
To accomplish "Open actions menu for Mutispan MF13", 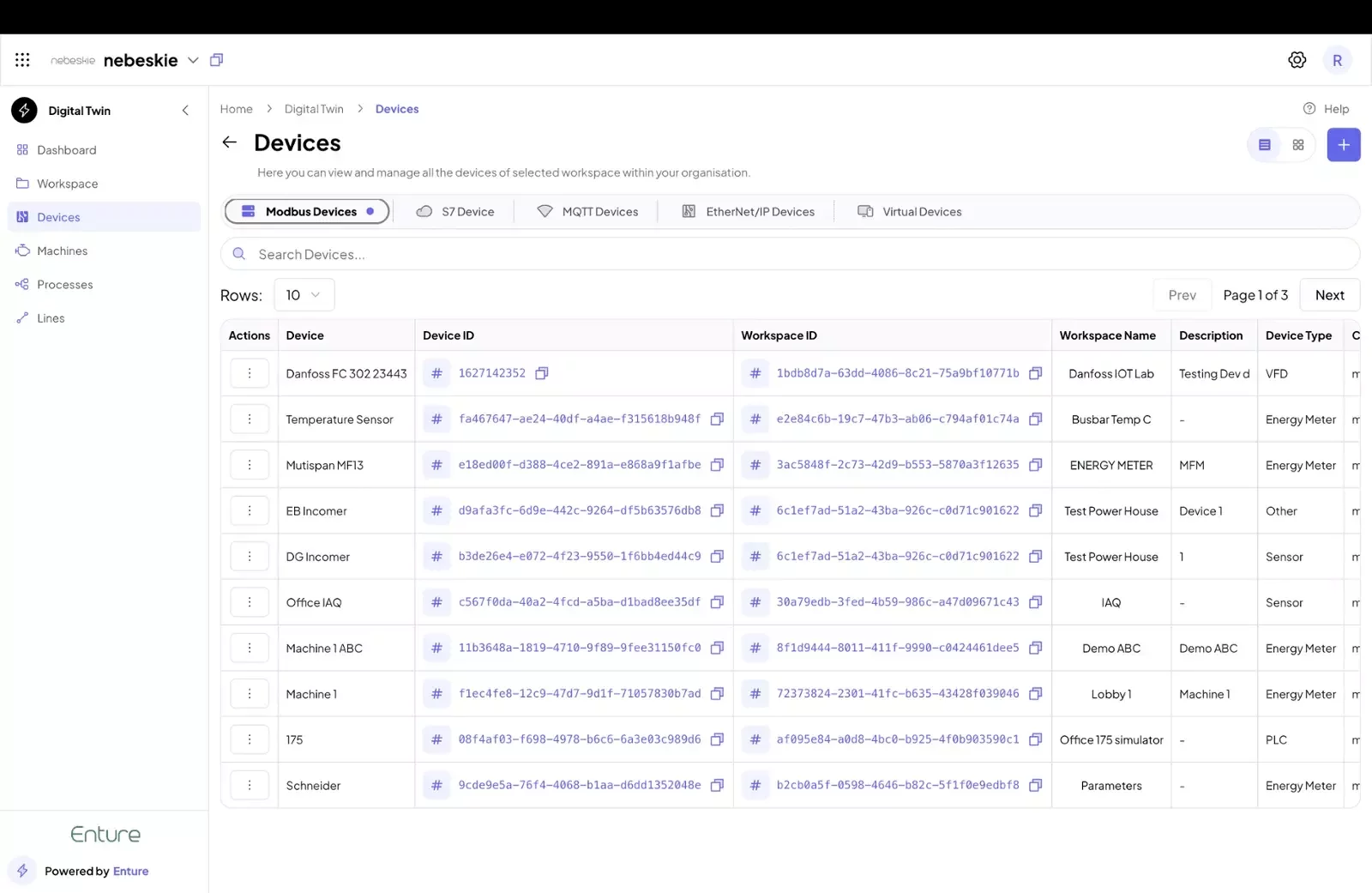I will (250, 465).
